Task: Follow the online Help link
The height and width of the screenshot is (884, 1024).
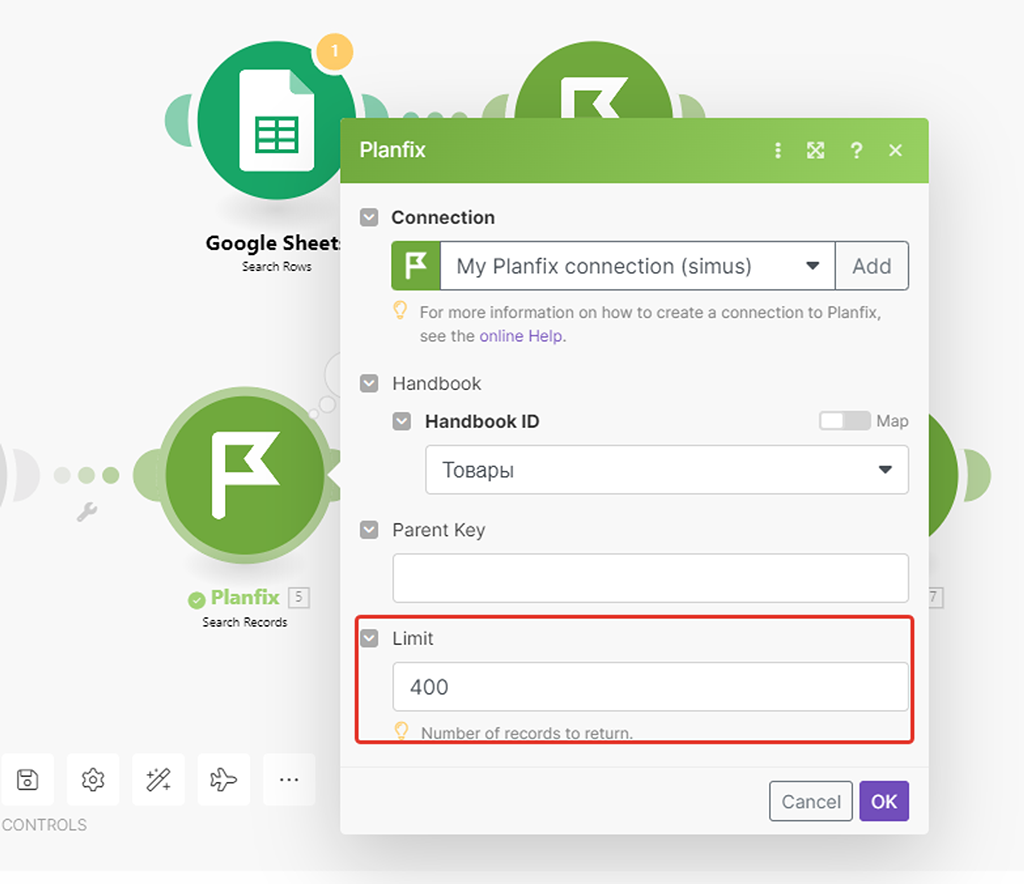Action: (521, 336)
